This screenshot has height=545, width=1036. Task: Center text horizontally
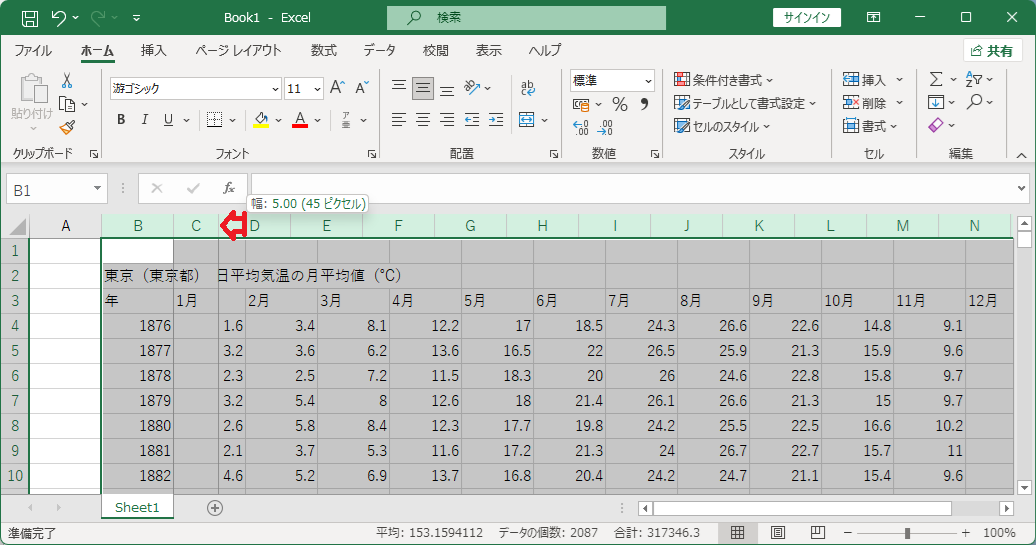[423, 120]
